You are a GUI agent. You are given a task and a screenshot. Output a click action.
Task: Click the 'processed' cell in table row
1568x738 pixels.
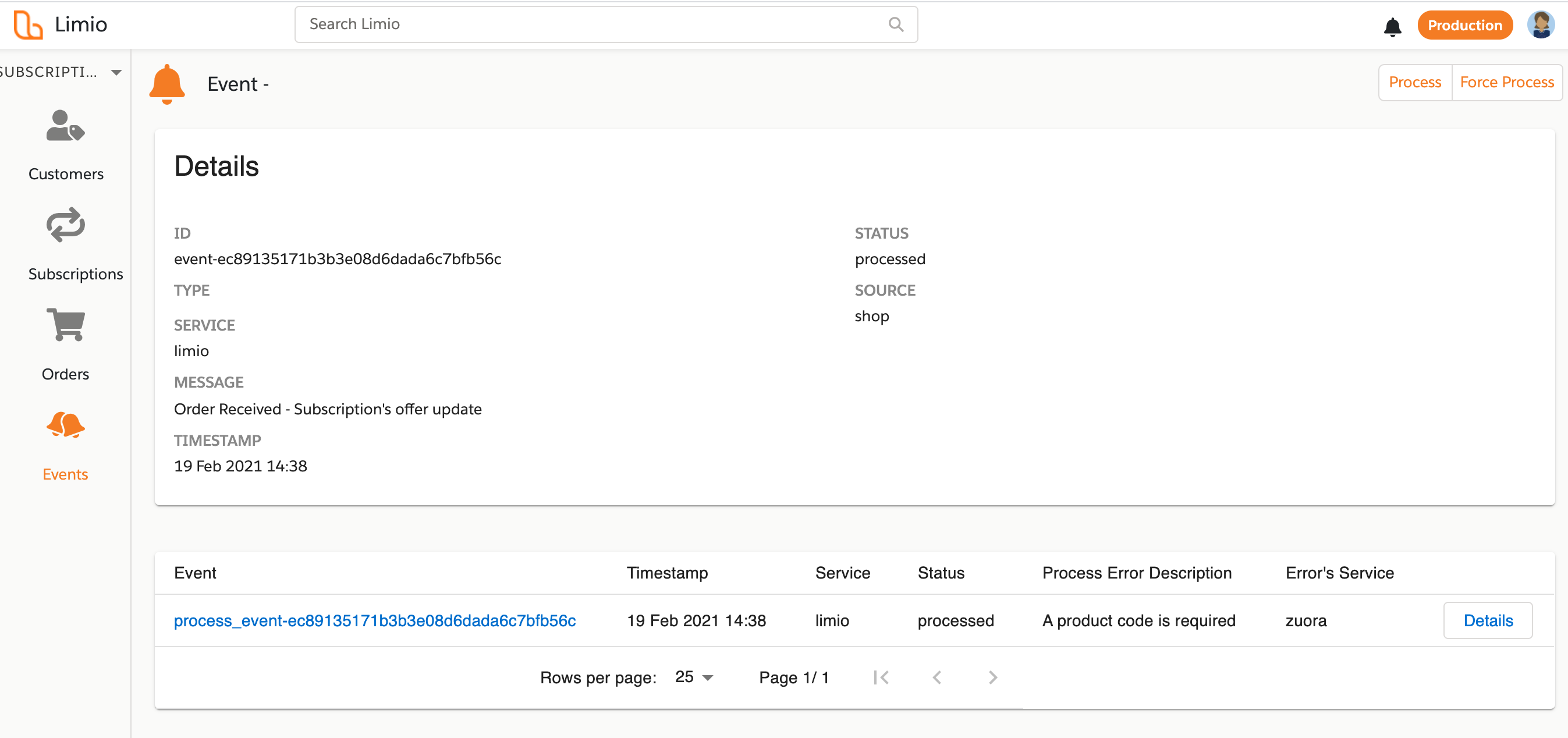(956, 620)
